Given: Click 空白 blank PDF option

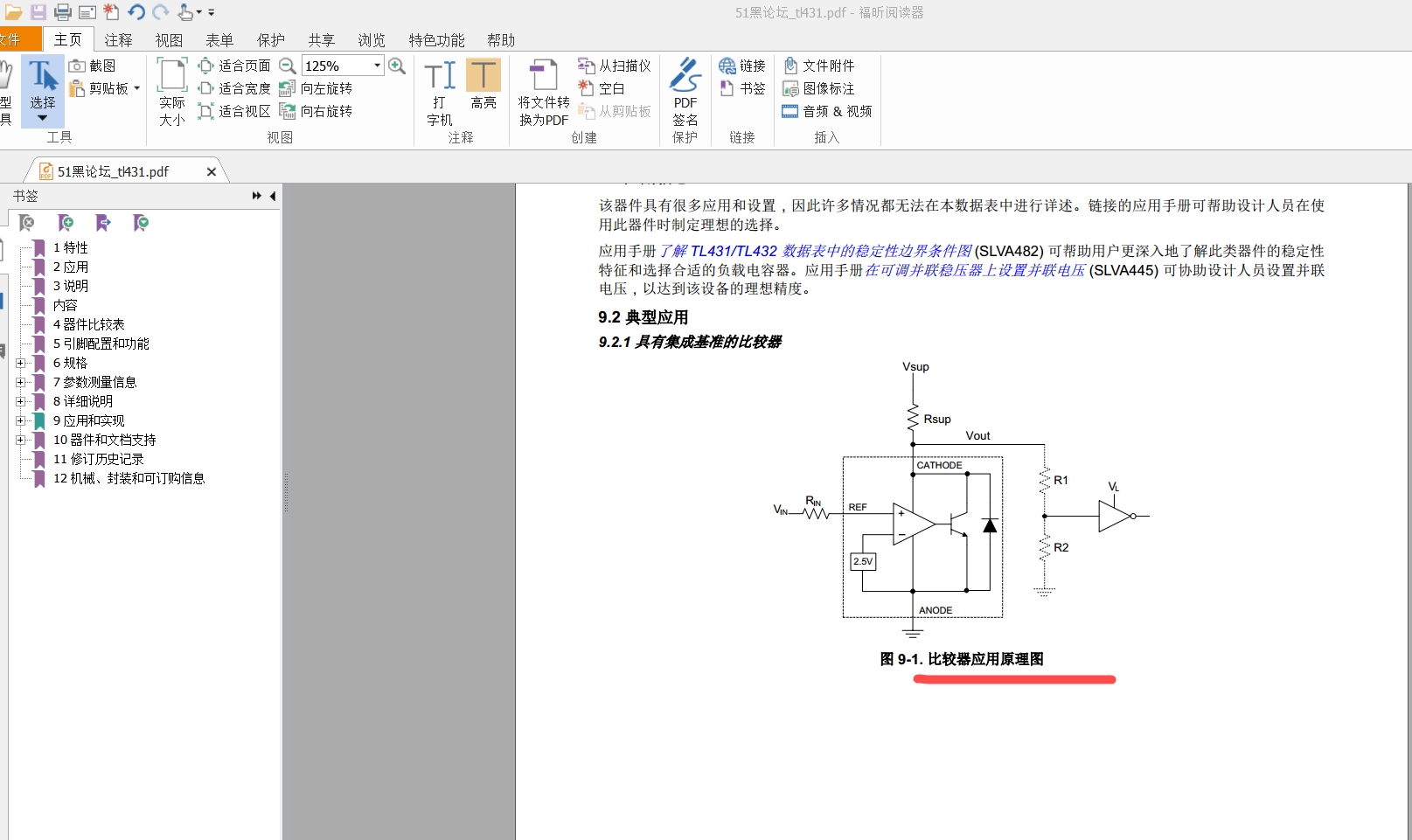Looking at the screenshot, I should [x=602, y=88].
